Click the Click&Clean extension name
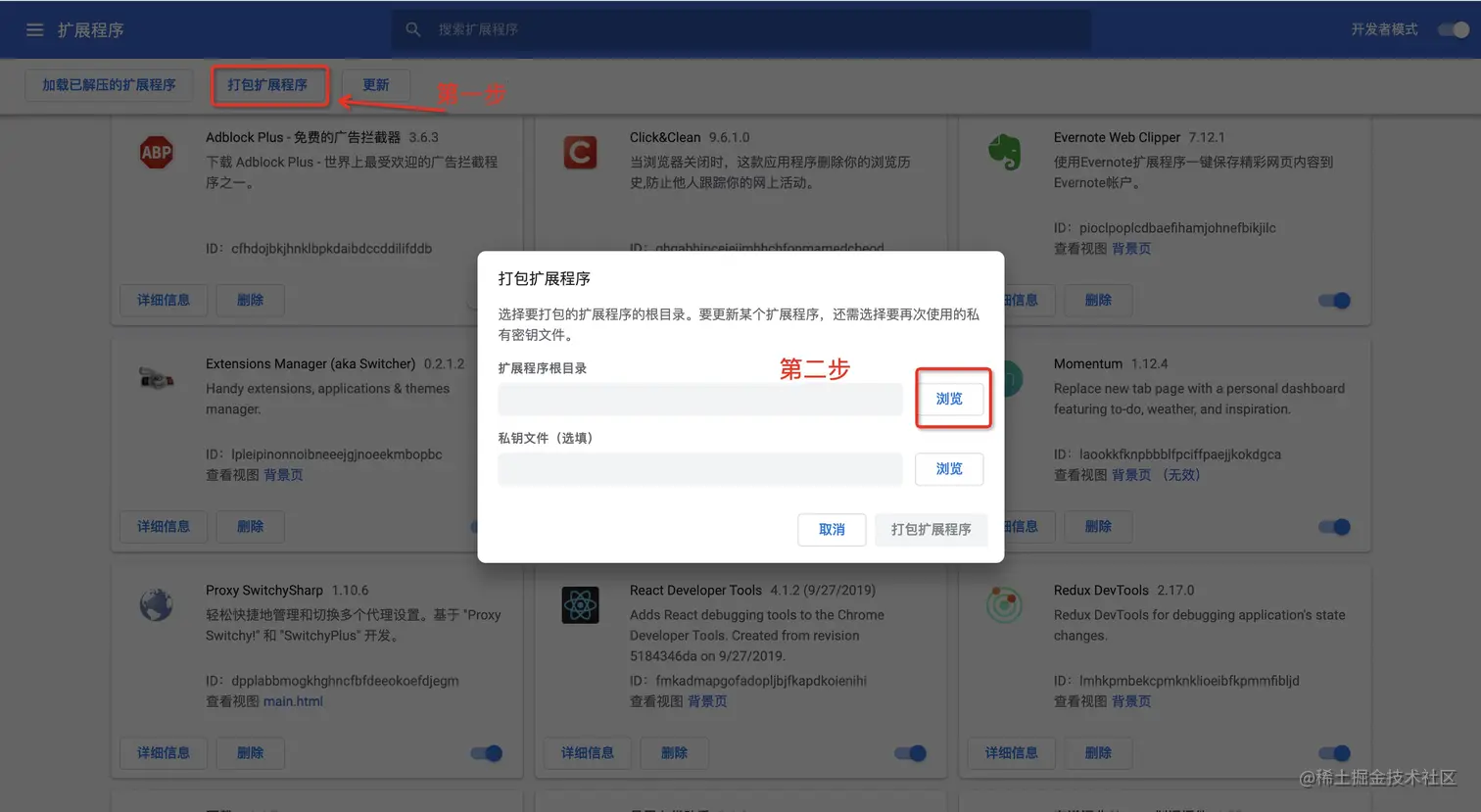The image size is (1481, 812). (665, 137)
